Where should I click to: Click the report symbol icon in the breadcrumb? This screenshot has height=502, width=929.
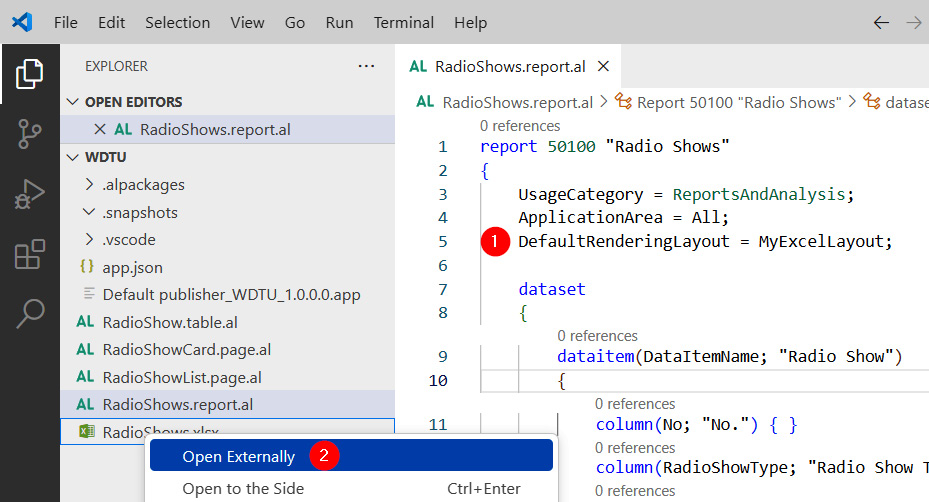click(623, 101)
